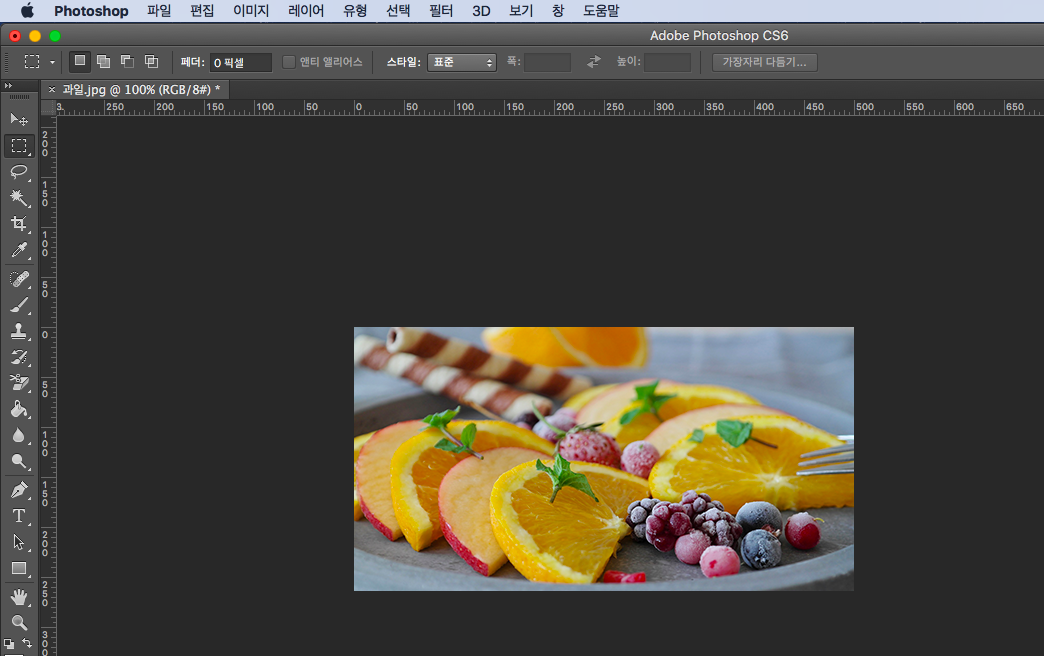
Task: Open the 스타일 dropdown set to 표준
Action: click(461, 62)
